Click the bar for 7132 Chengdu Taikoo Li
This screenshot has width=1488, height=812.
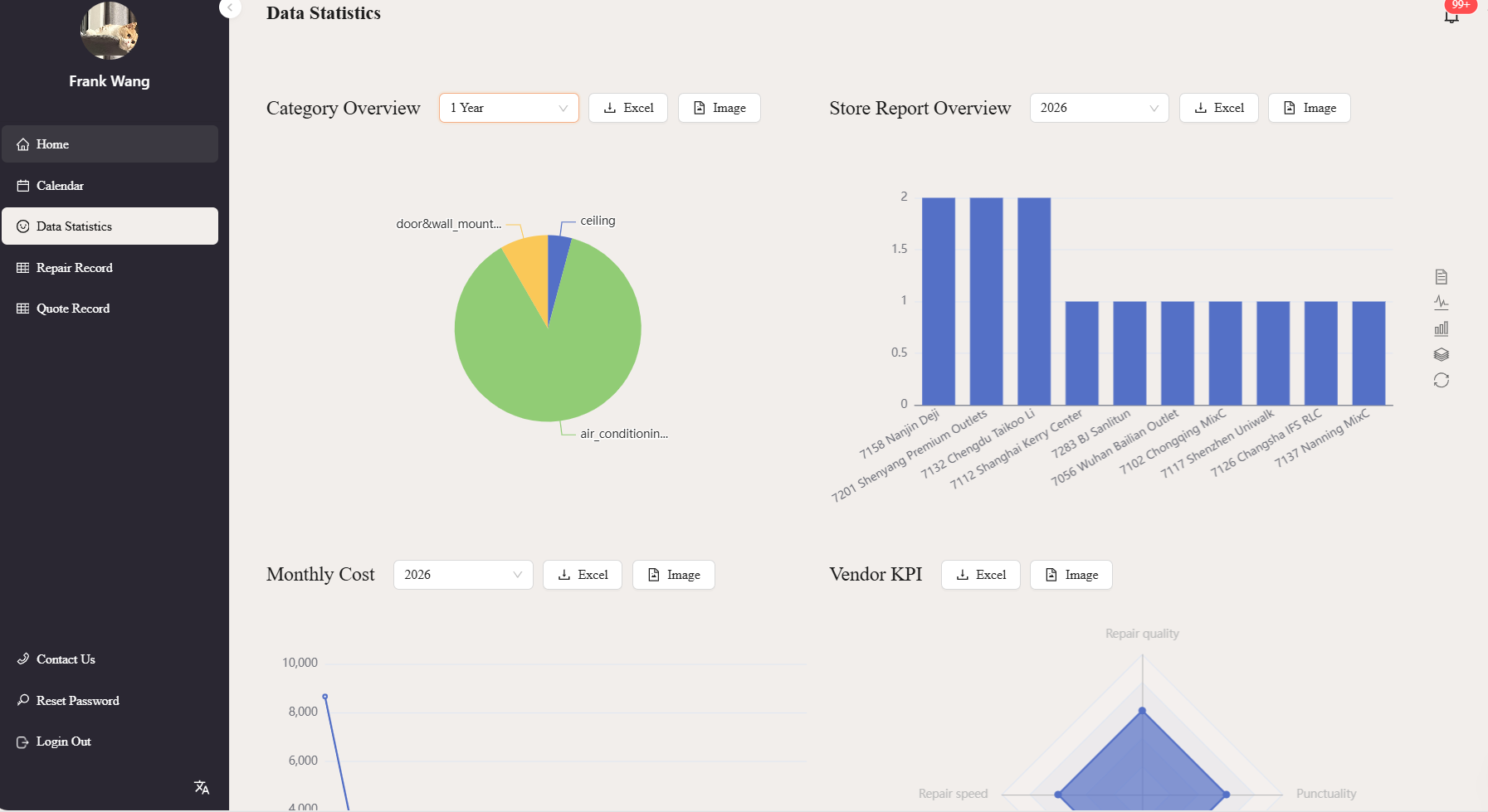[1034, 301]
